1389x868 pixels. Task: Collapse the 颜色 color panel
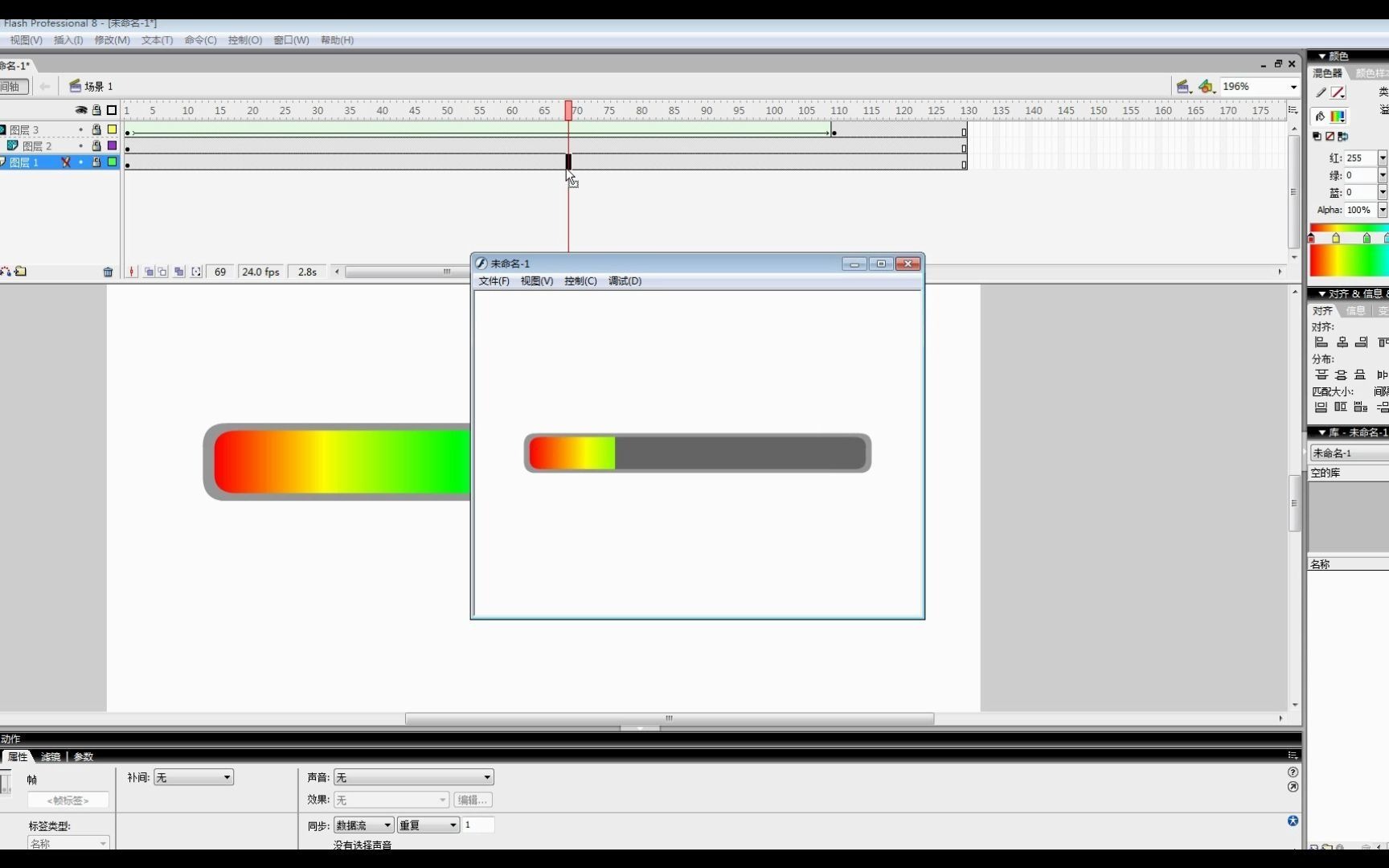1322,56
